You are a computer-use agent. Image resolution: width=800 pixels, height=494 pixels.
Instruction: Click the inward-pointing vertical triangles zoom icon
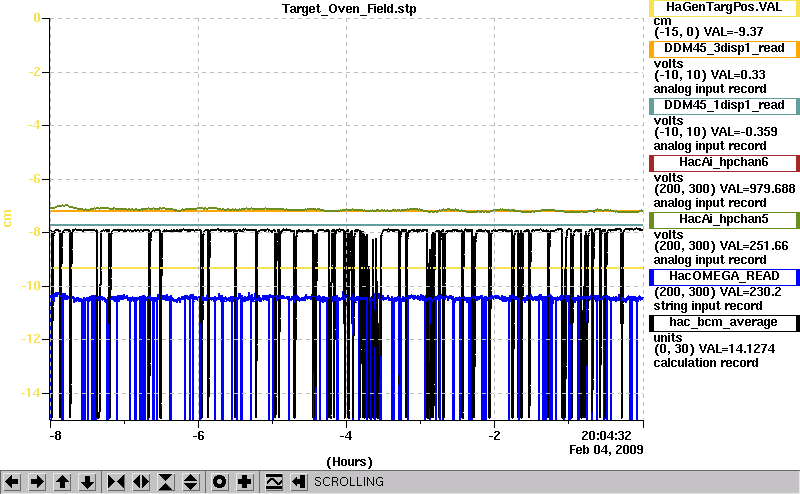(166, 482)
